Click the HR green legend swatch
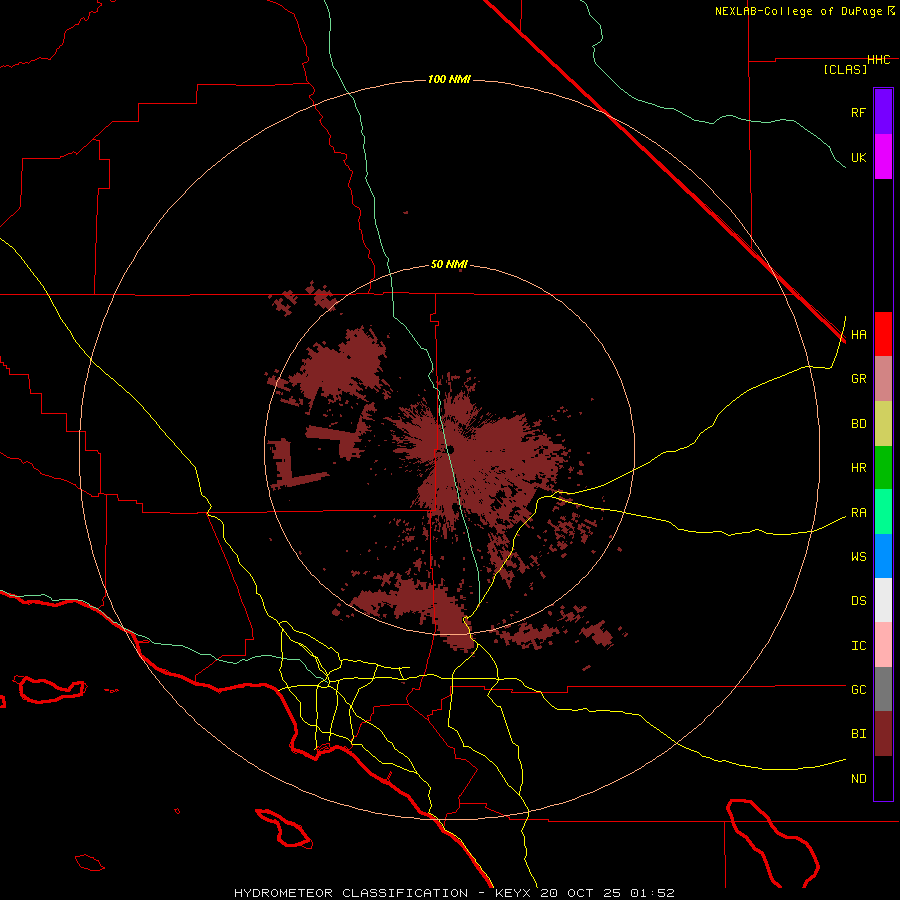The height and width of the screenshot is (900, 900). point(883,468)
